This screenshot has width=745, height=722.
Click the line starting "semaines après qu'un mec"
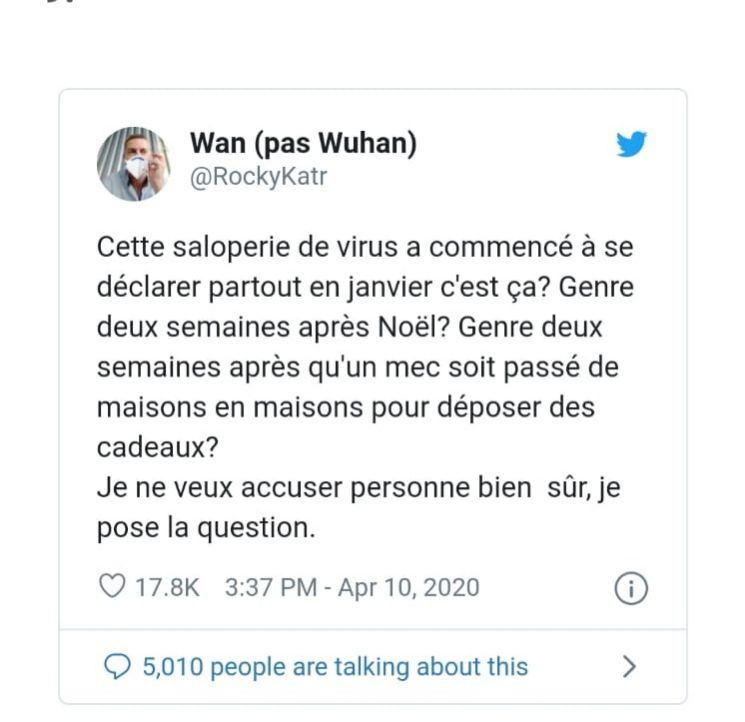pos(357,367)
